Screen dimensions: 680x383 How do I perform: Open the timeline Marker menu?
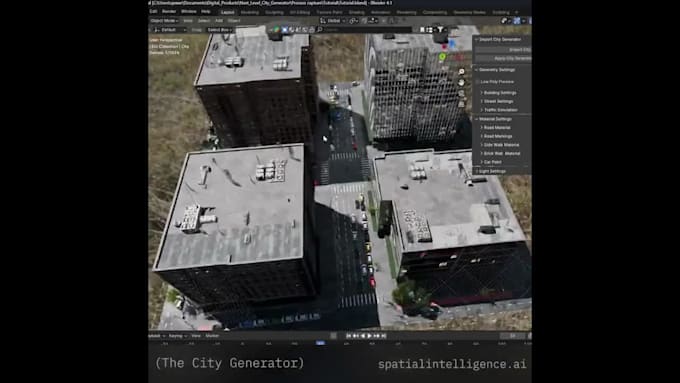click(x=212, y=336)
